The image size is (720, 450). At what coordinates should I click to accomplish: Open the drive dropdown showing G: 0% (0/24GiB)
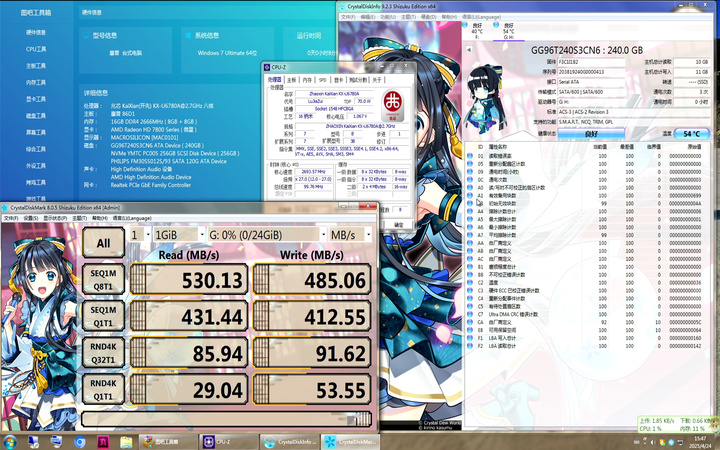[267, 235]
